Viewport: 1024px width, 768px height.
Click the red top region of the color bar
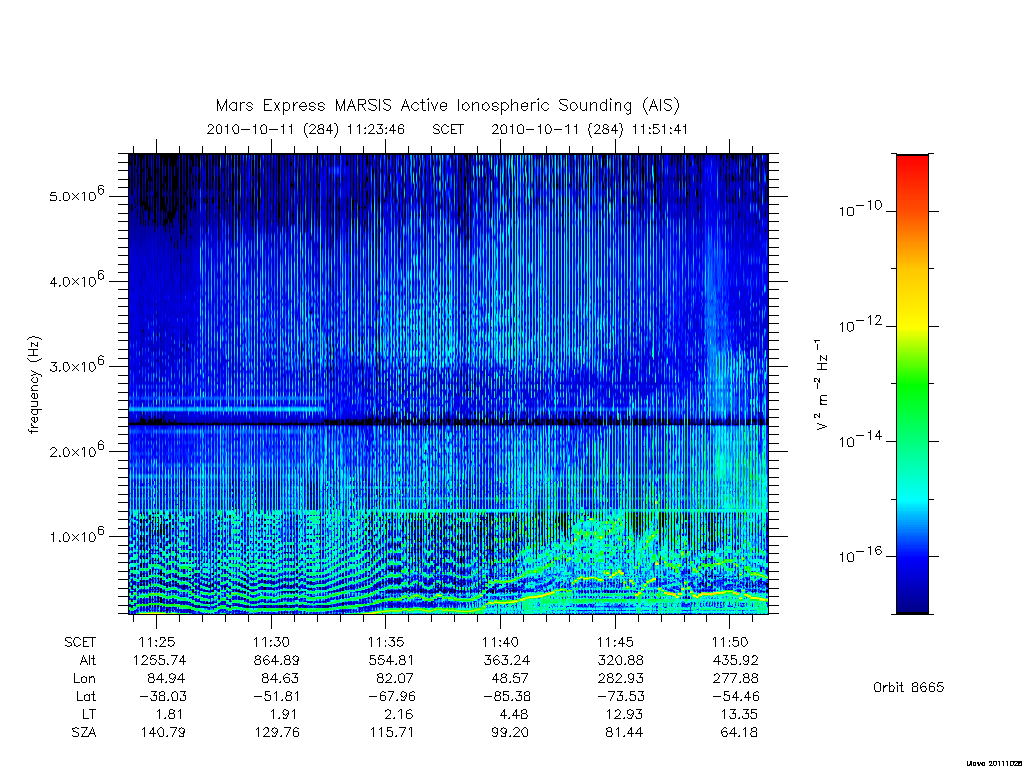pos(912,170)
